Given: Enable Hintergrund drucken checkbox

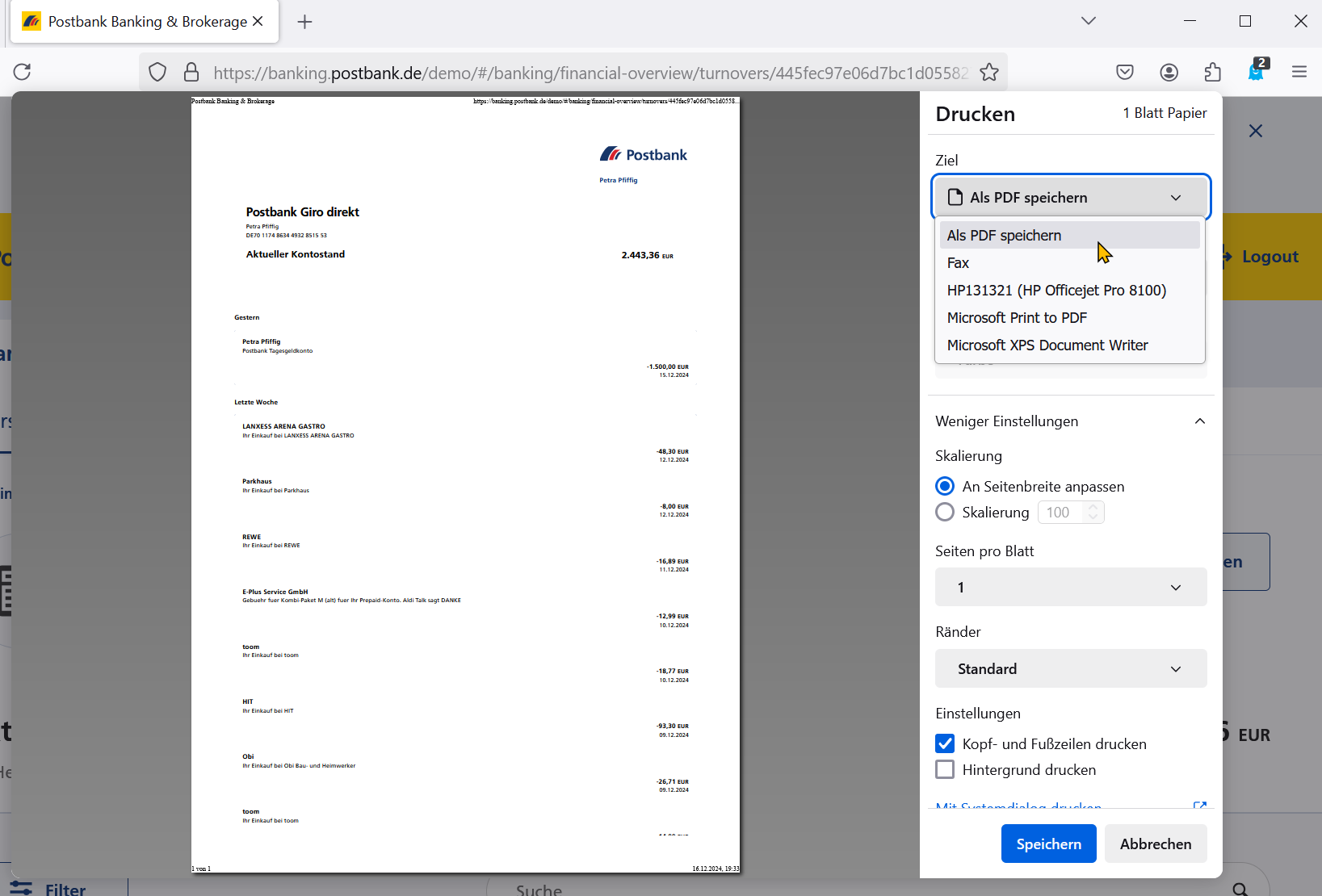Looking at the screenshot, I should pos(945,769).
